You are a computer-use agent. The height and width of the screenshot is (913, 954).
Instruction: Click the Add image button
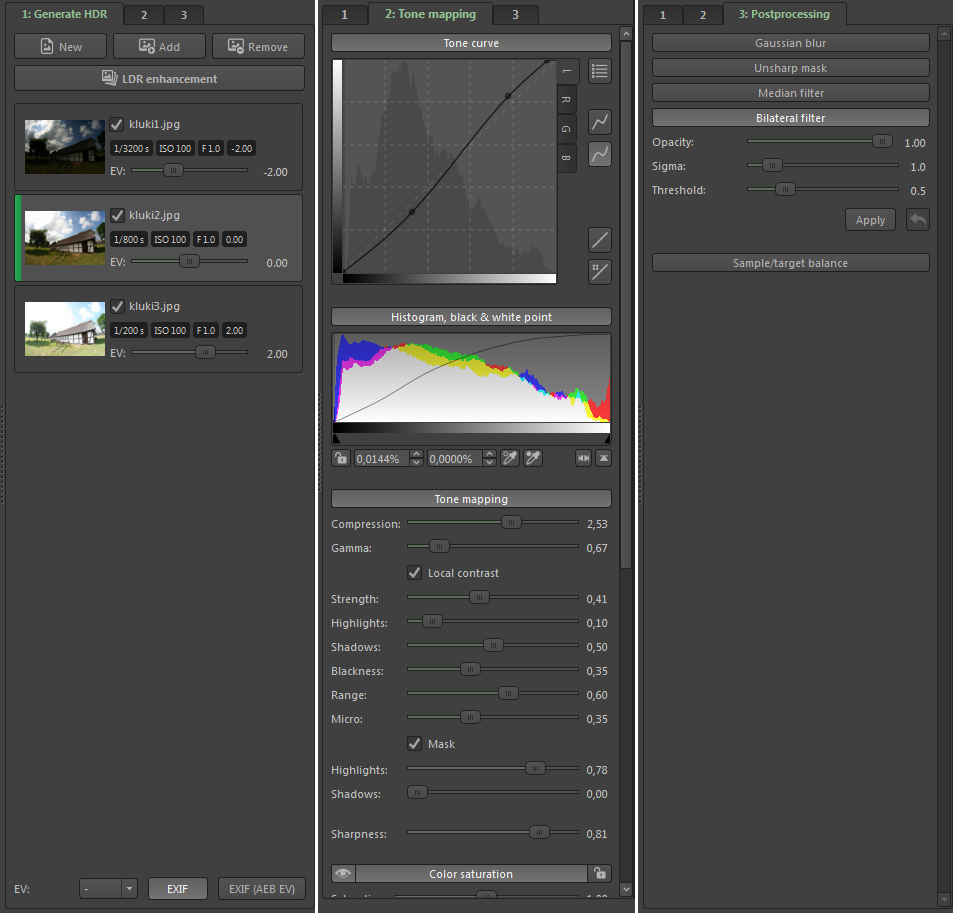point(159,46)
